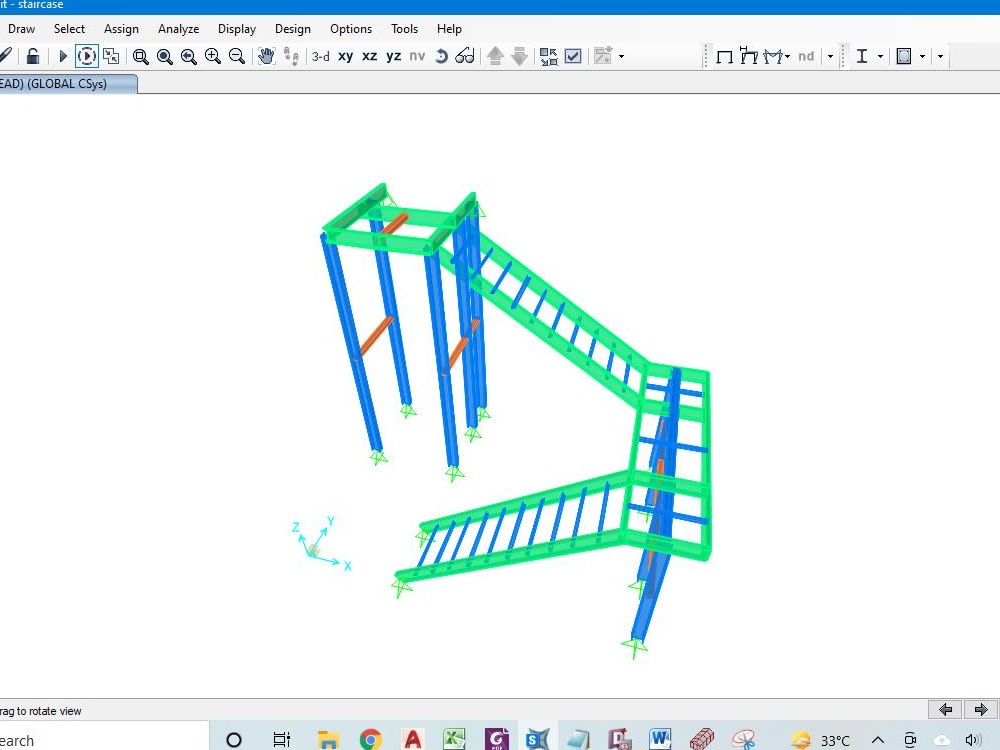Start the Dynamic Rotate tool
This screenshot has height=750, width=1000.
87,56
